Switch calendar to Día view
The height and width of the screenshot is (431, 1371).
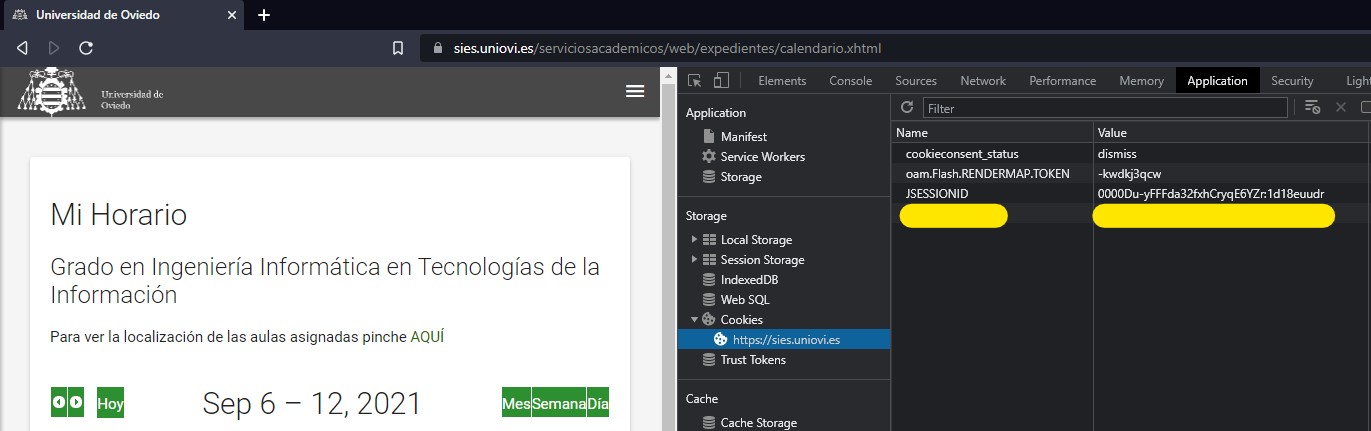597,404
